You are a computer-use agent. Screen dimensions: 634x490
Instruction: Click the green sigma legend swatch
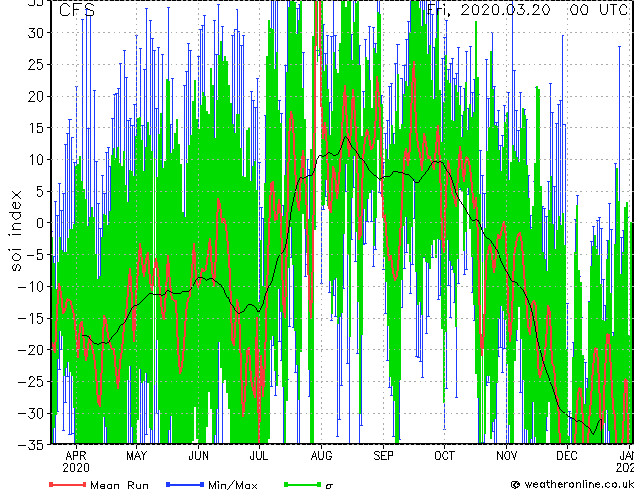click(302, 484)
